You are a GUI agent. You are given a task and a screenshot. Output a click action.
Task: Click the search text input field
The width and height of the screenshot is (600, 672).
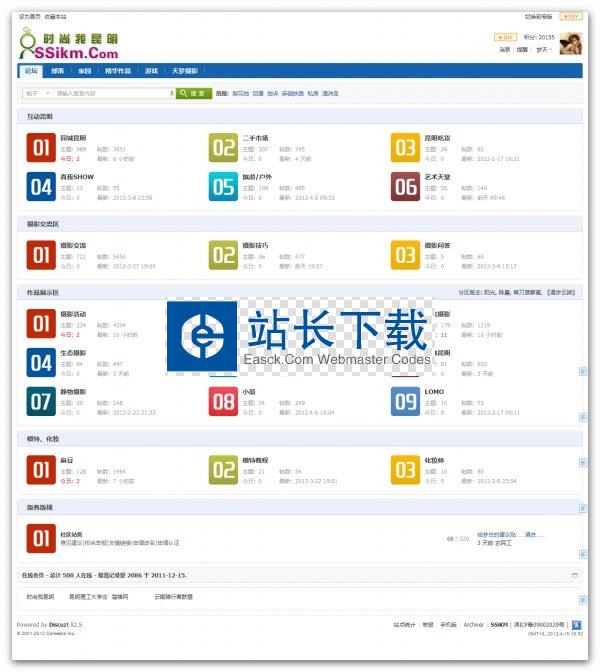click(x=112, y=93)
